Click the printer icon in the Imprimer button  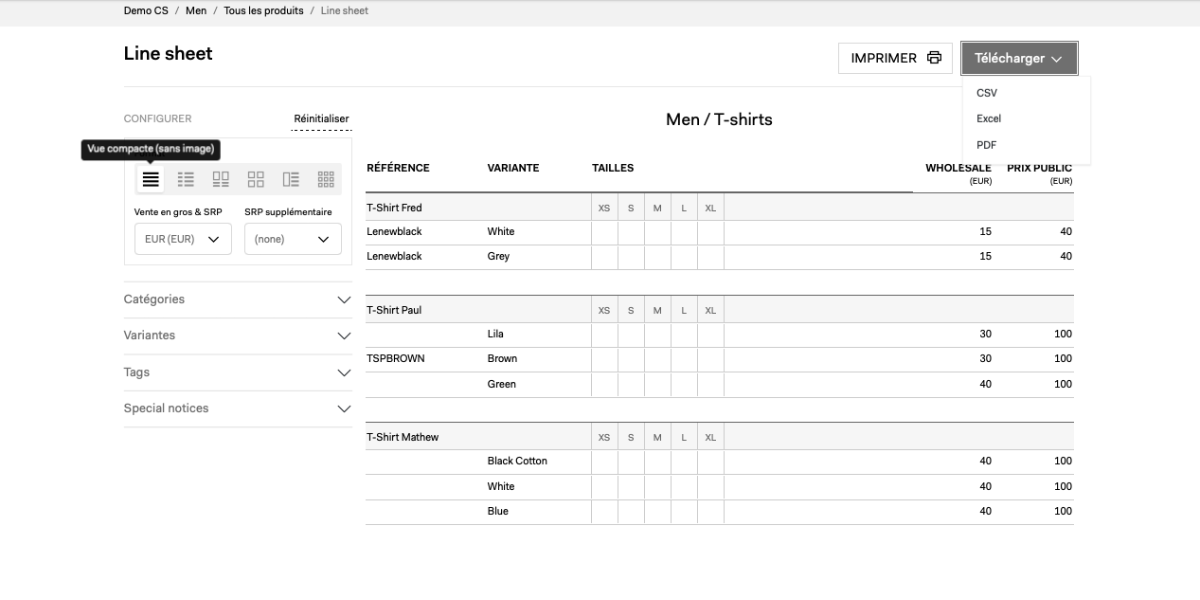click(934, 58)
